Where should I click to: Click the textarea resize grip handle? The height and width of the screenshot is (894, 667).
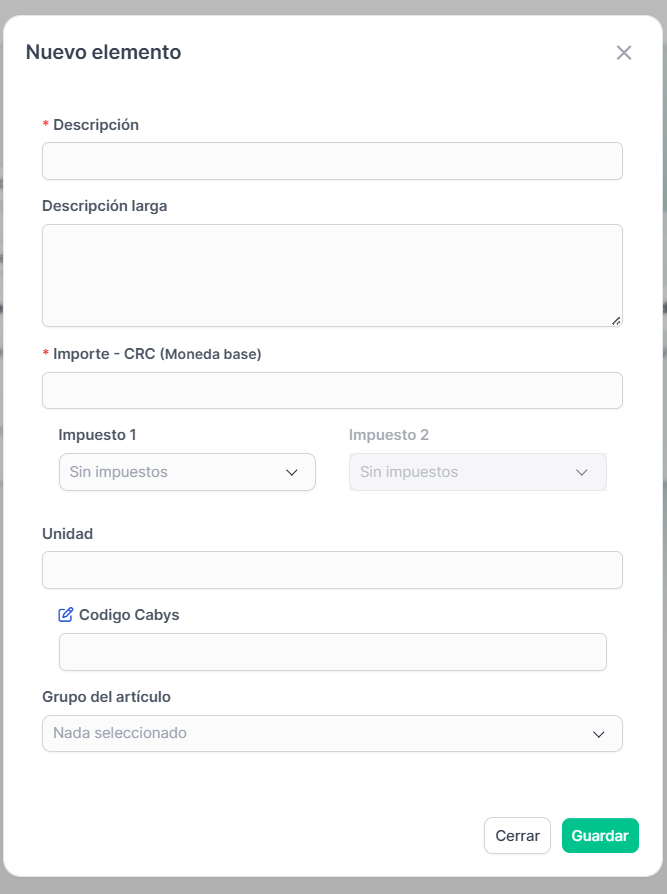tap(616, 321)
